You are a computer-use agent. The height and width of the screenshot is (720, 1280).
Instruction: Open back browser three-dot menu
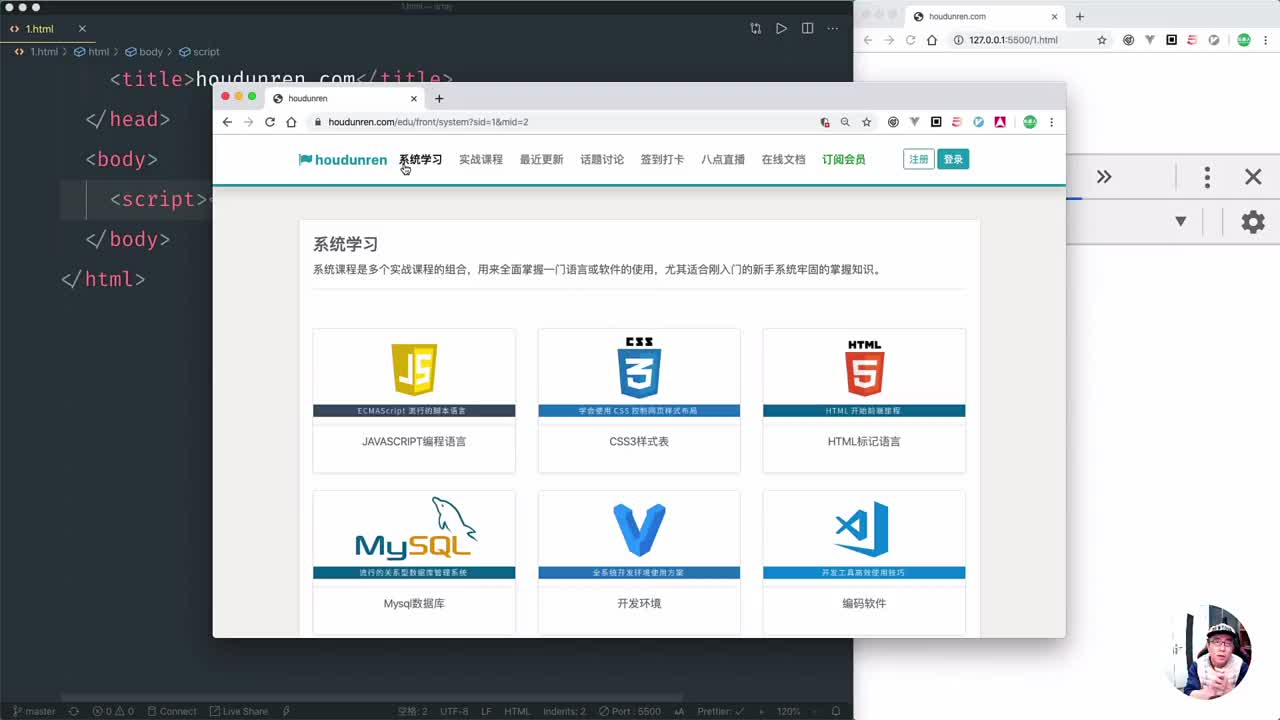[1265, 40]
